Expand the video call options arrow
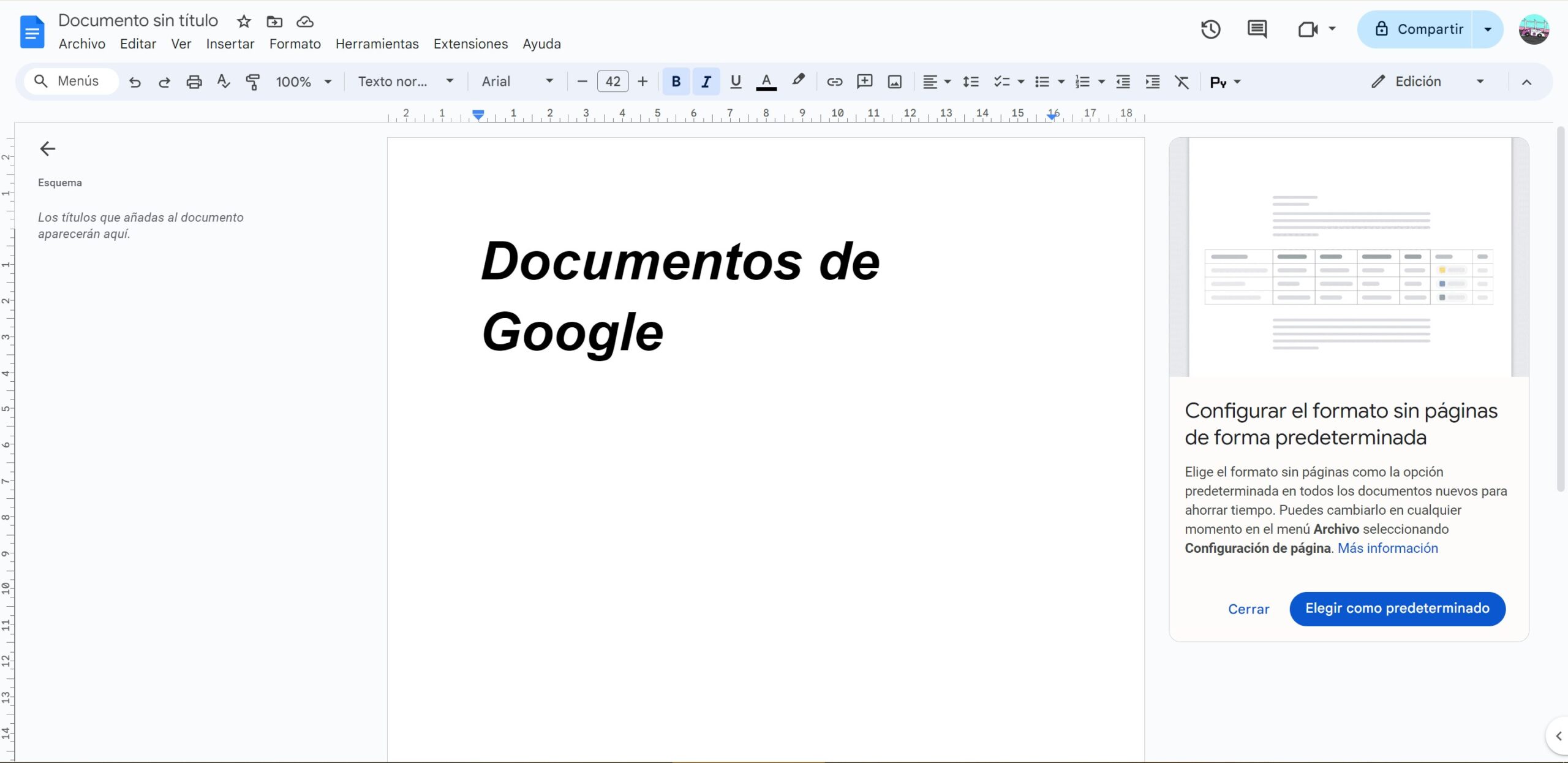1568x763 pixels. tap(1332, 29)
